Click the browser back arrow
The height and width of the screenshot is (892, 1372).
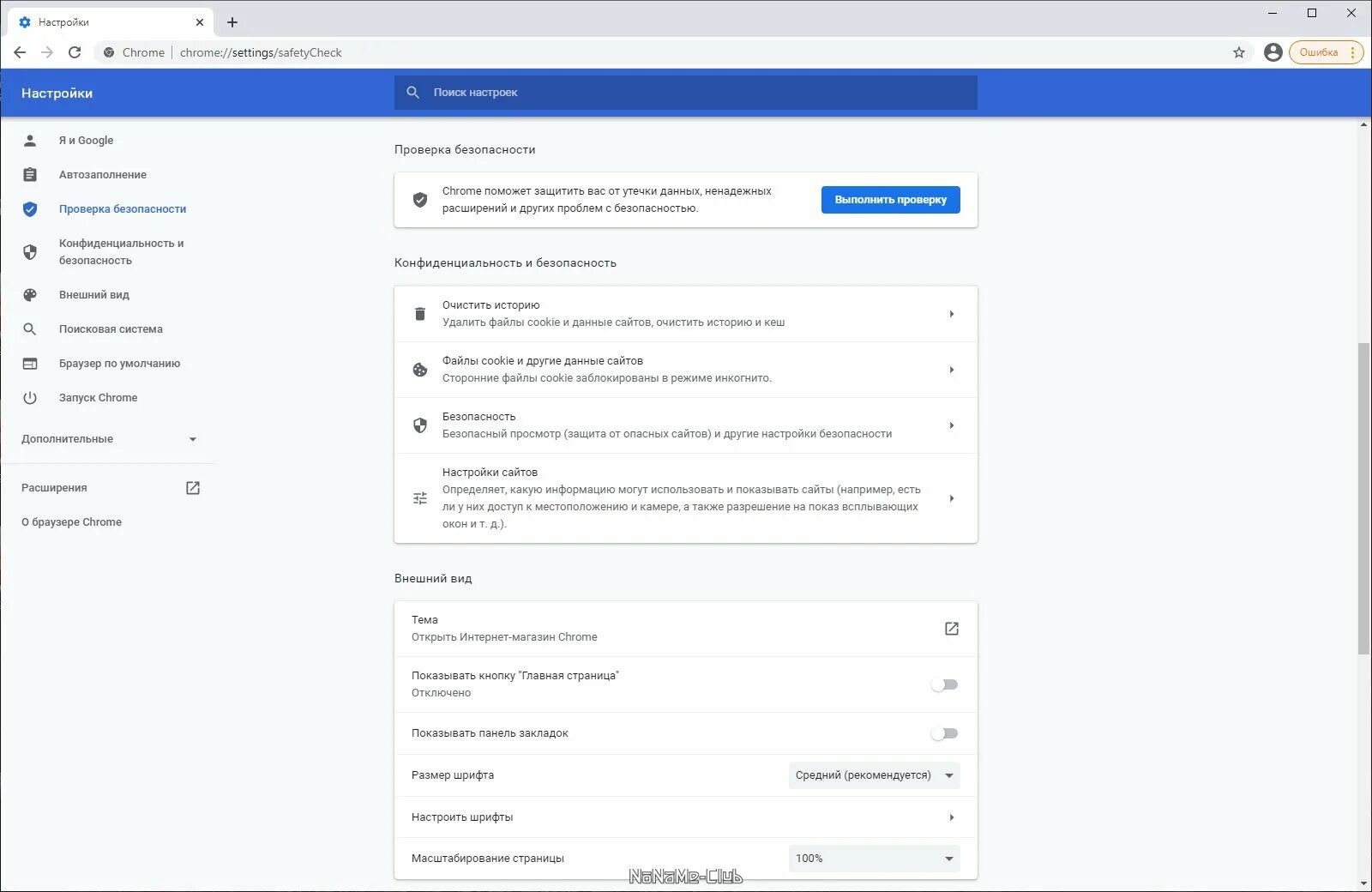pyautogui.click(x=20, y=52)
